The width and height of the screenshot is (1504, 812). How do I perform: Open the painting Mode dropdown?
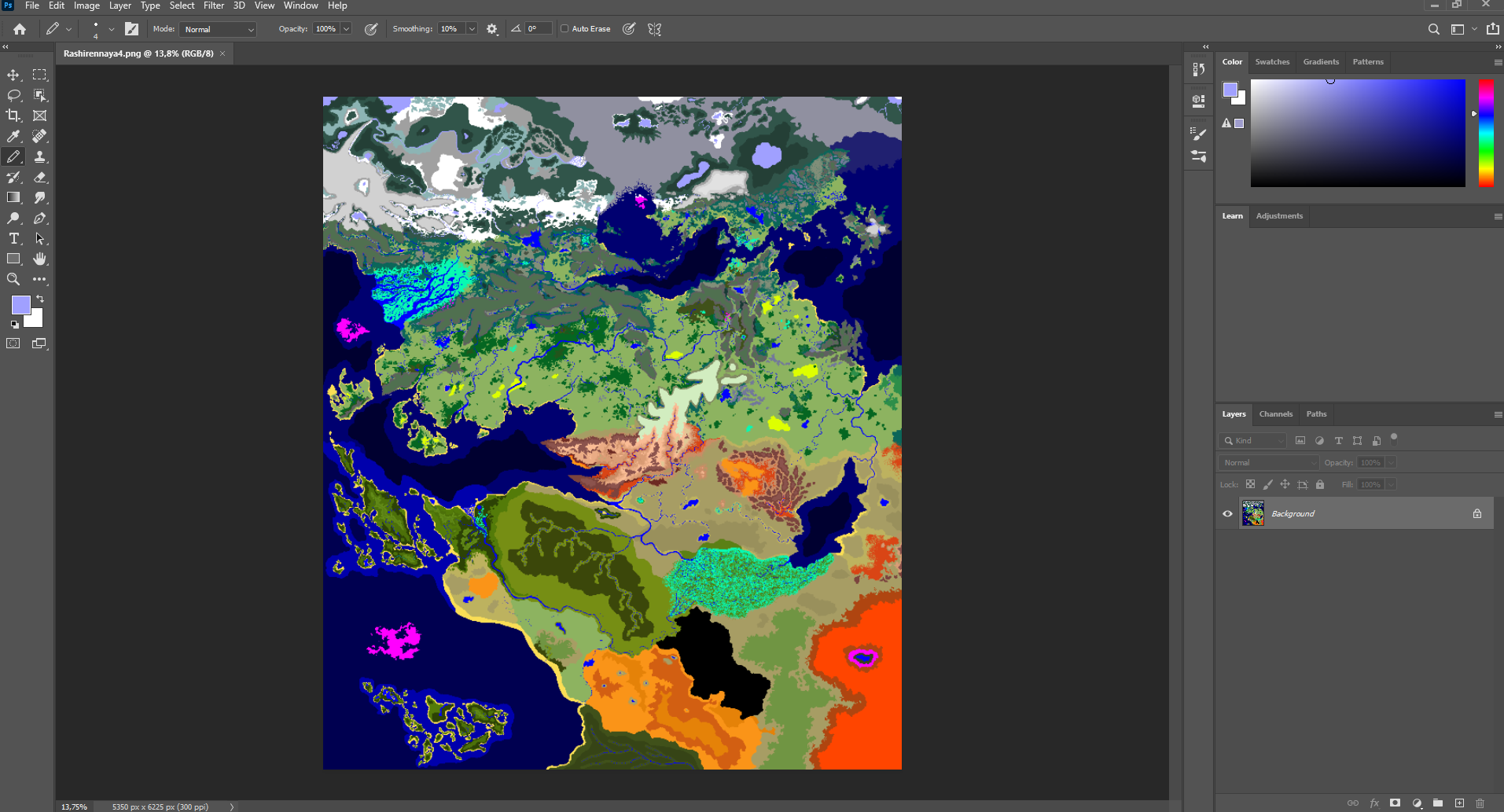click(219, 29)
